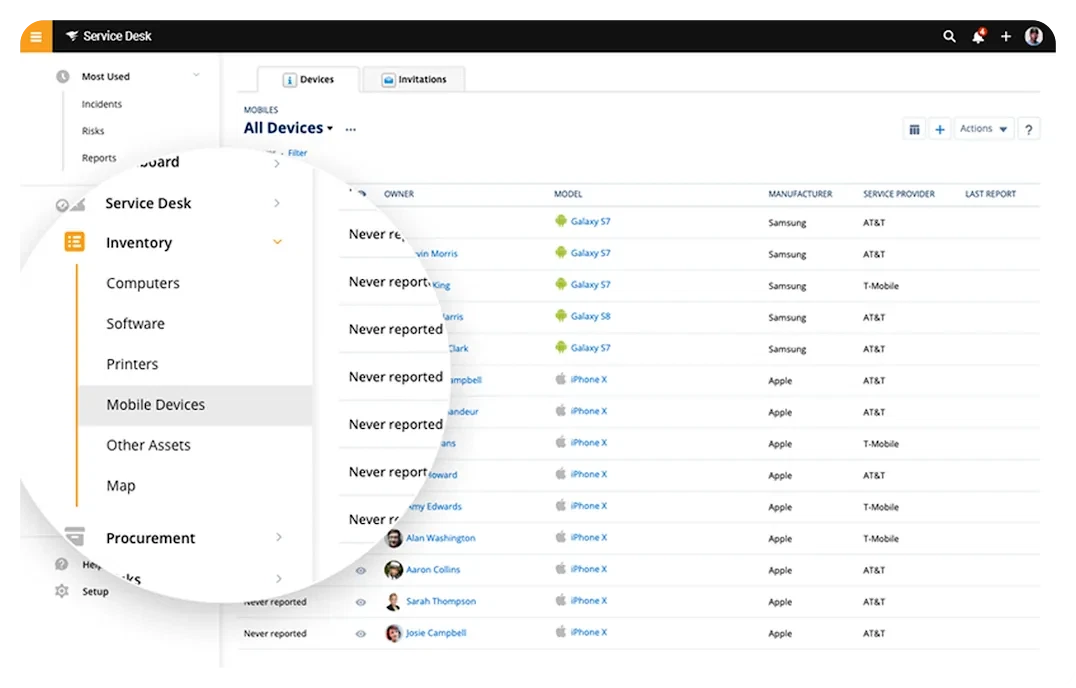Select Mobile Devices under Inventory

(195, 405)
